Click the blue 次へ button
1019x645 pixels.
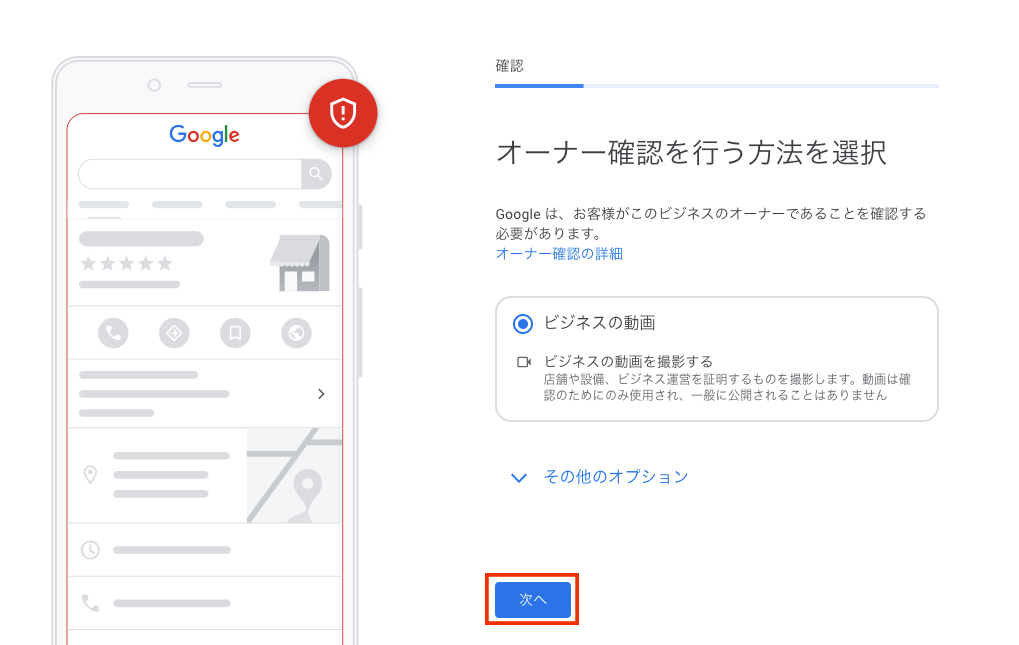(533, 600)
